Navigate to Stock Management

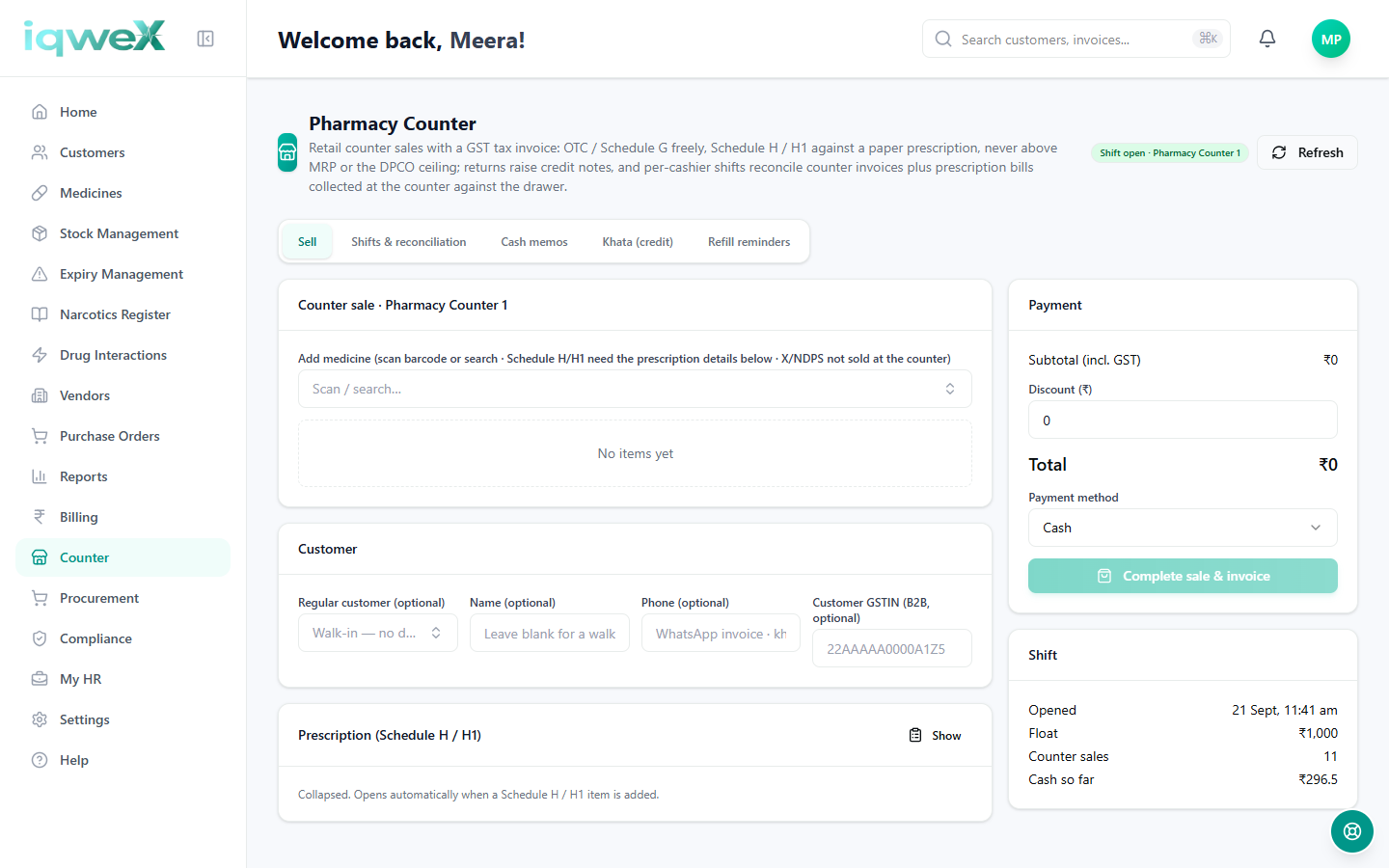[x=123, y=233]
